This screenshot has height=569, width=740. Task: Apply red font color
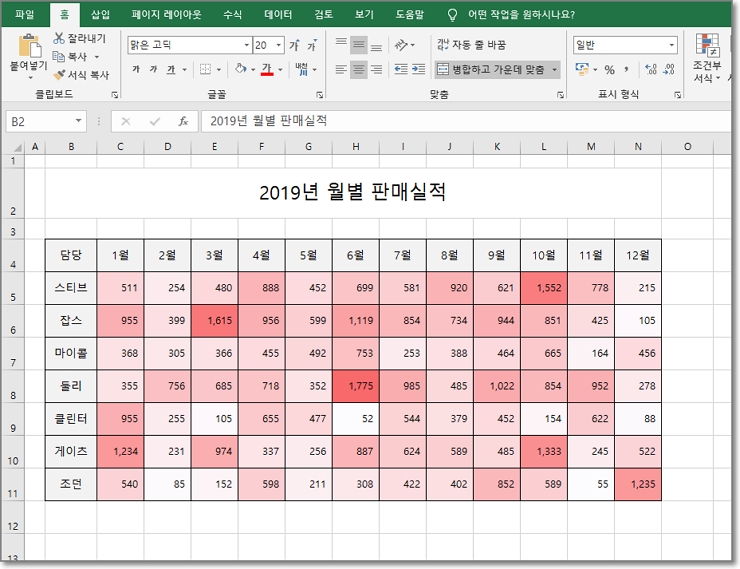[267, 69]
